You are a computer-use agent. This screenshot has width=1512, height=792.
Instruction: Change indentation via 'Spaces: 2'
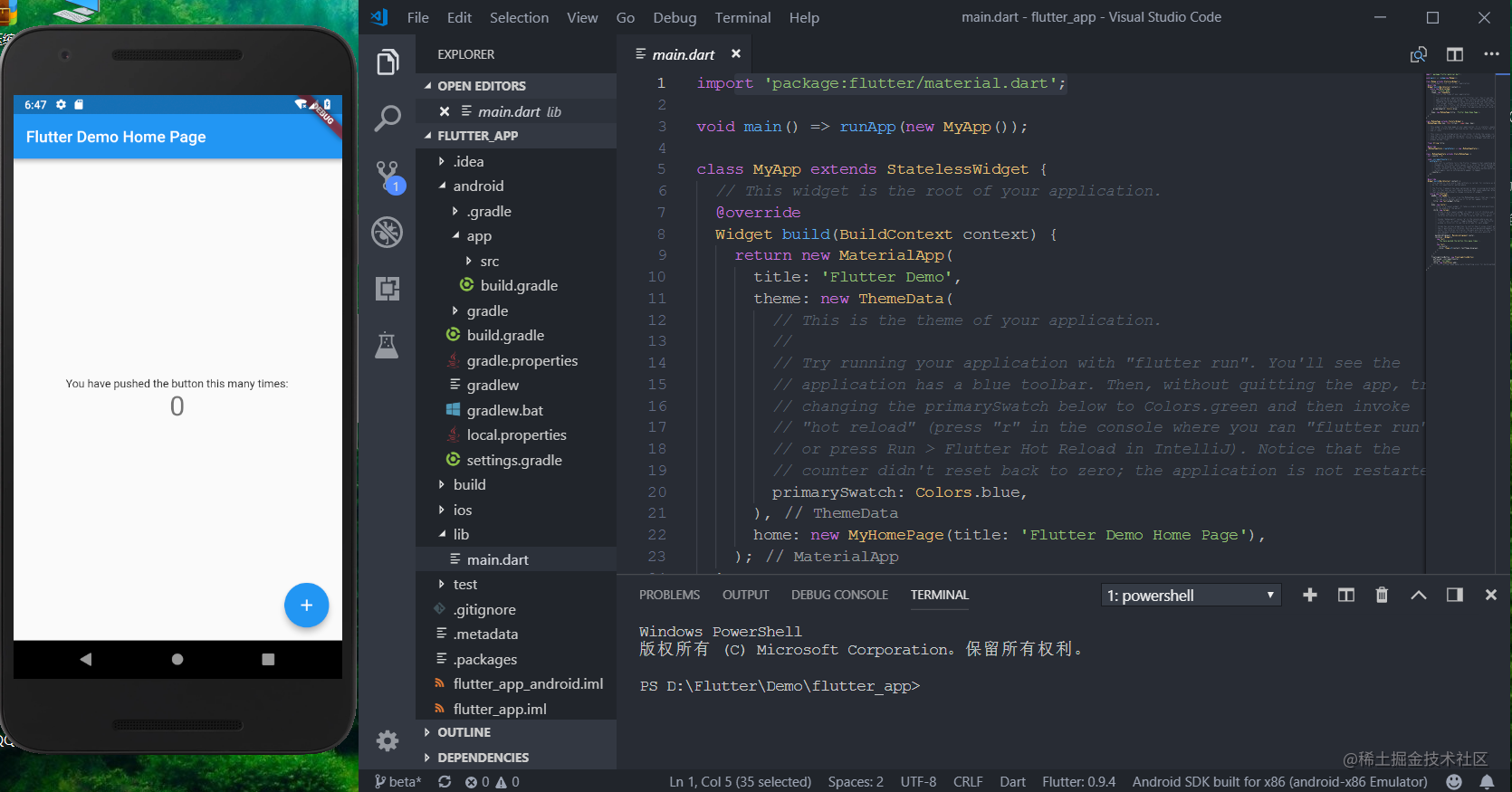coord(856,781)
